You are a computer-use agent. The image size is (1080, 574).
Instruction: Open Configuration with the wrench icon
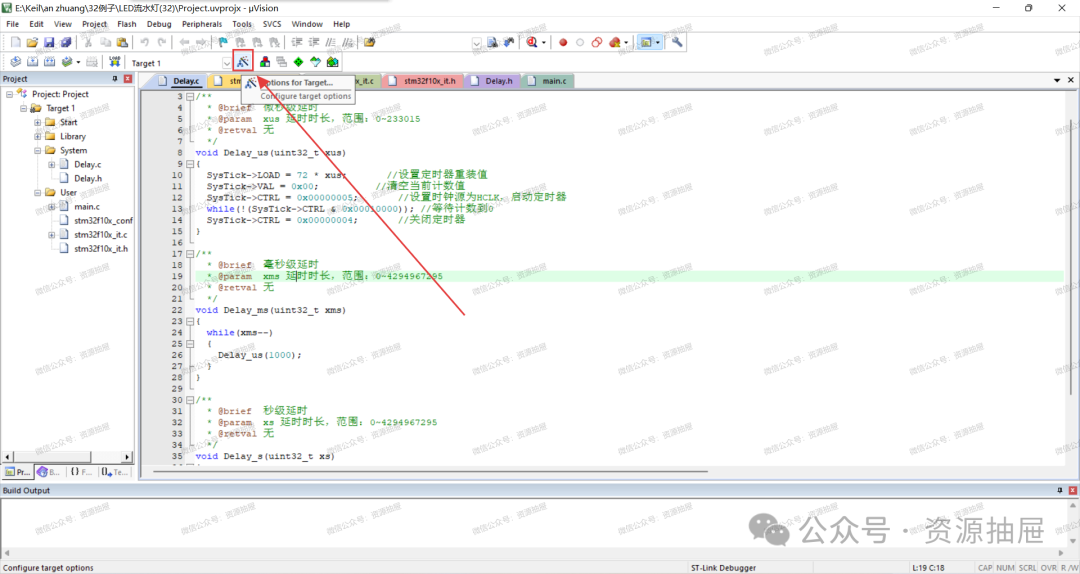pyautogui.click(x=677, y=43)
